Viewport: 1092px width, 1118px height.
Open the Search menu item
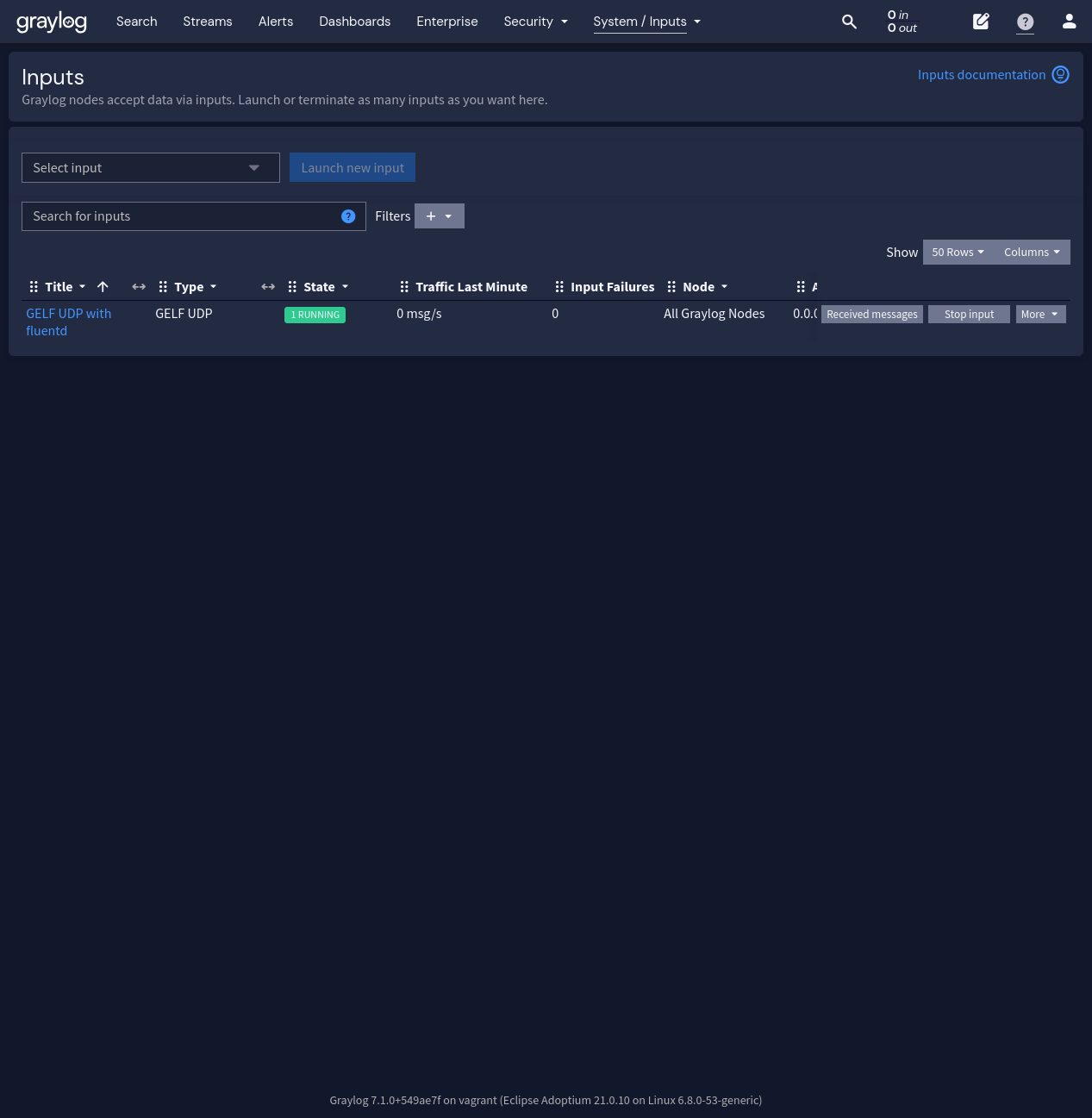click(137, 22)
